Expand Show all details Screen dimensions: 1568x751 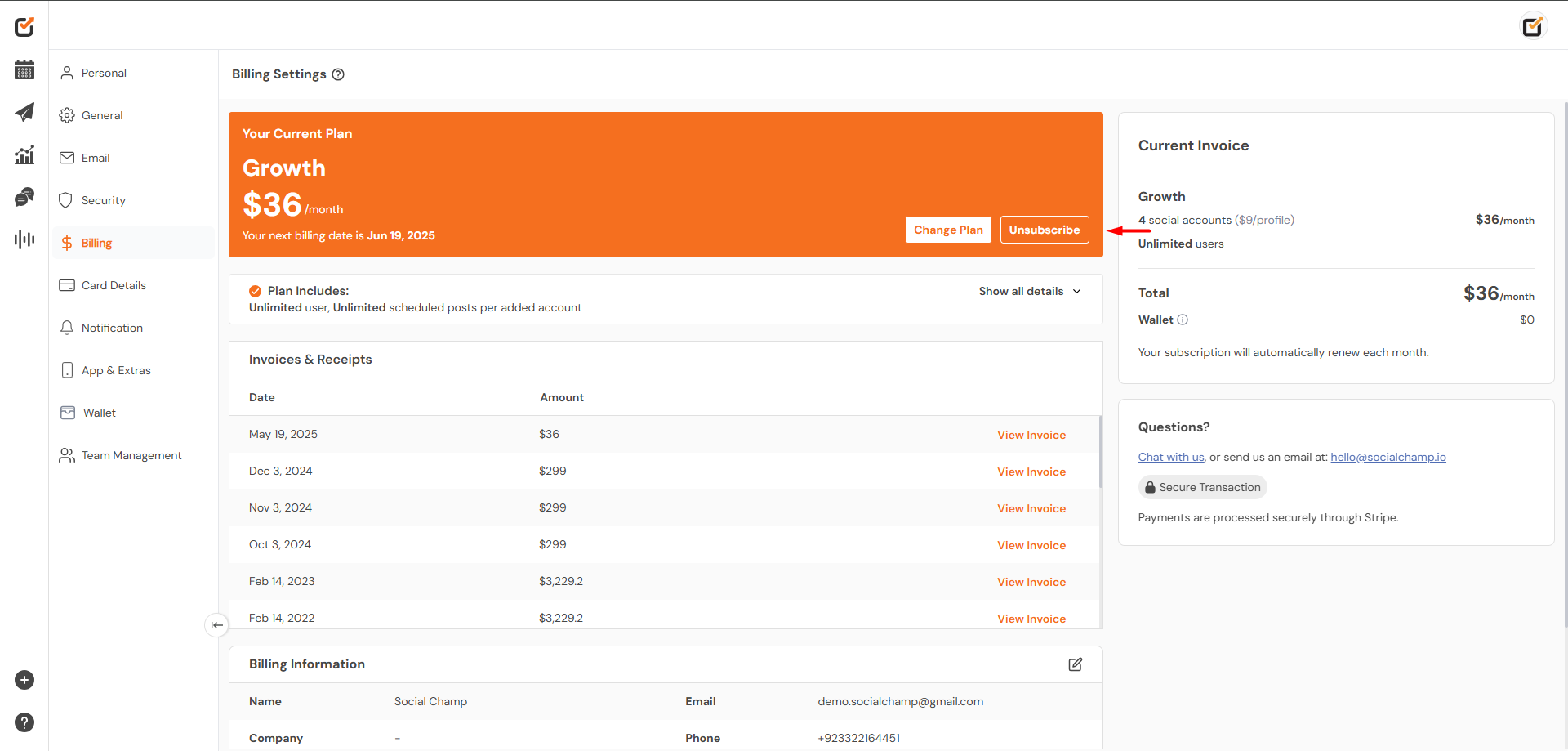click(1030, 291)
